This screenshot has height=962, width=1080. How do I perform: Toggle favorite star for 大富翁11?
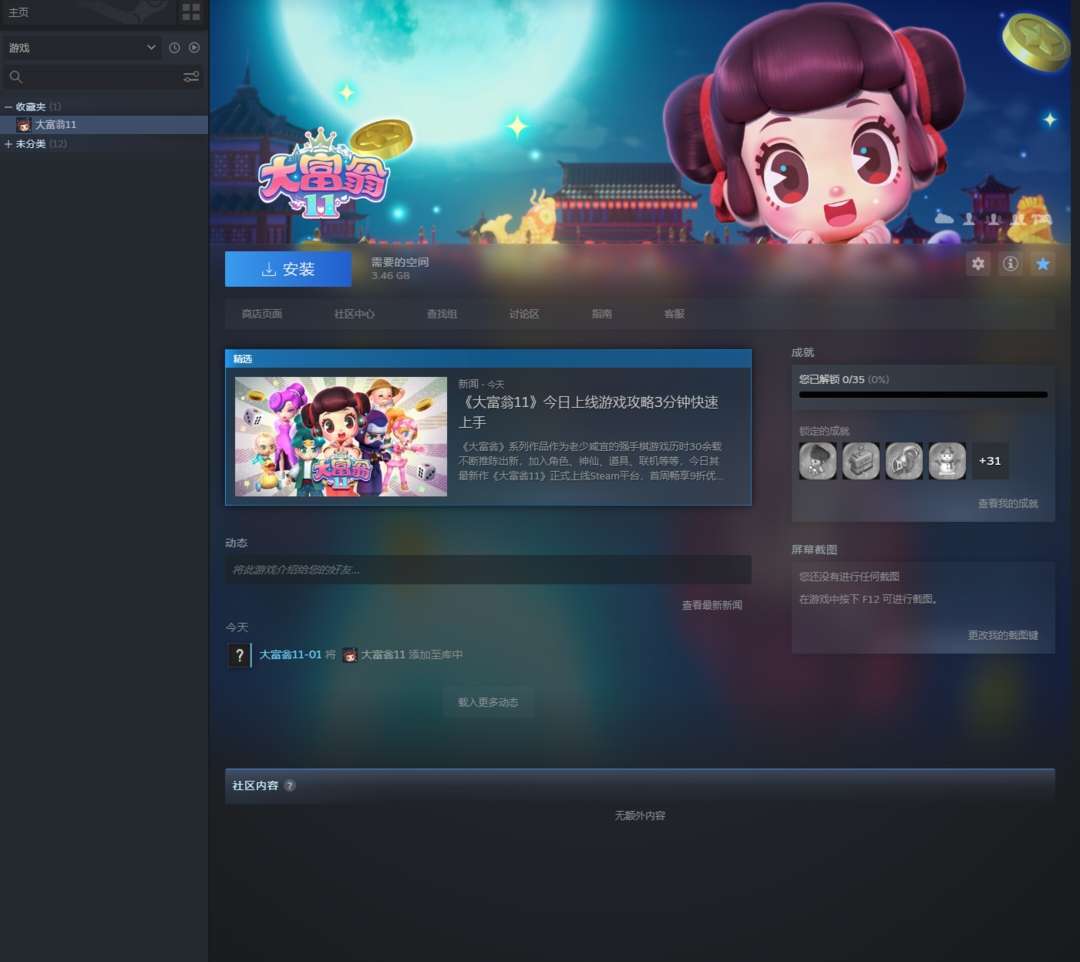pos(1043,264)
